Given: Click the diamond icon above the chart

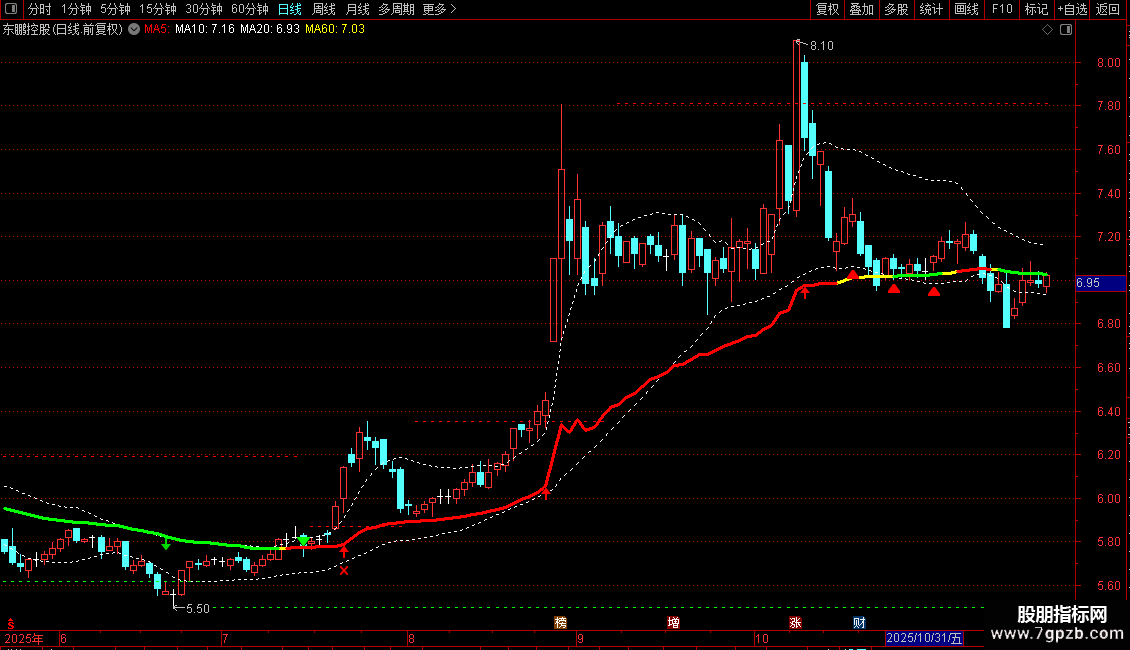Looking at the screenshot, I should pyautogui.click(x=1048, y=30).
